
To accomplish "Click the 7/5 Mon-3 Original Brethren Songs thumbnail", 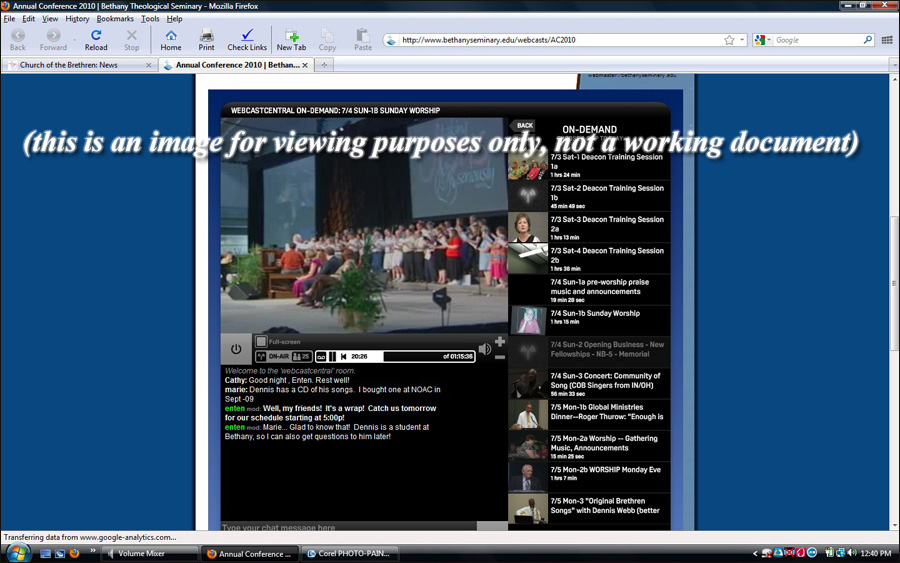I will [x=528, y=509].
